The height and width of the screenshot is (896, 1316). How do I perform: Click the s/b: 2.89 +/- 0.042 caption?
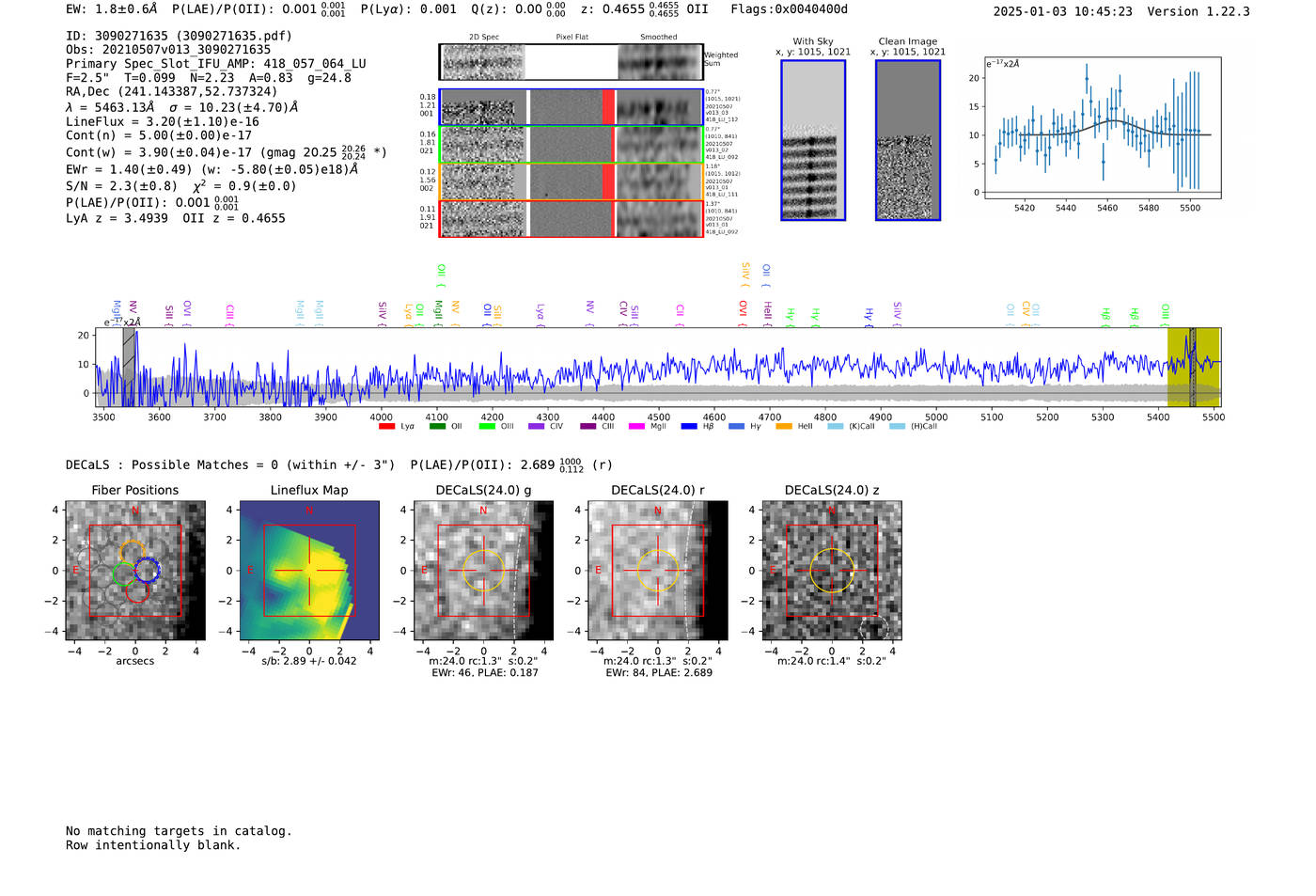(309, 661)
